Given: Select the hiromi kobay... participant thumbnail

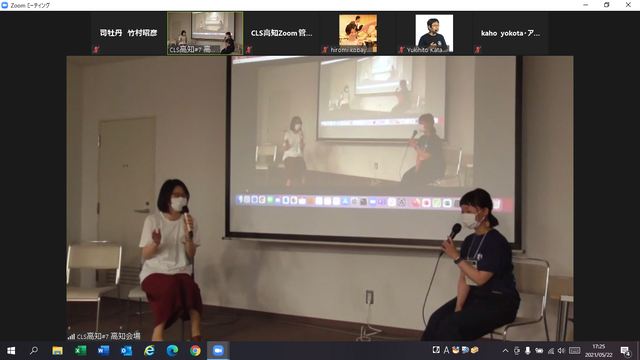Looking at the screenshot, I should pyautogui.click(x=358, y=33).
